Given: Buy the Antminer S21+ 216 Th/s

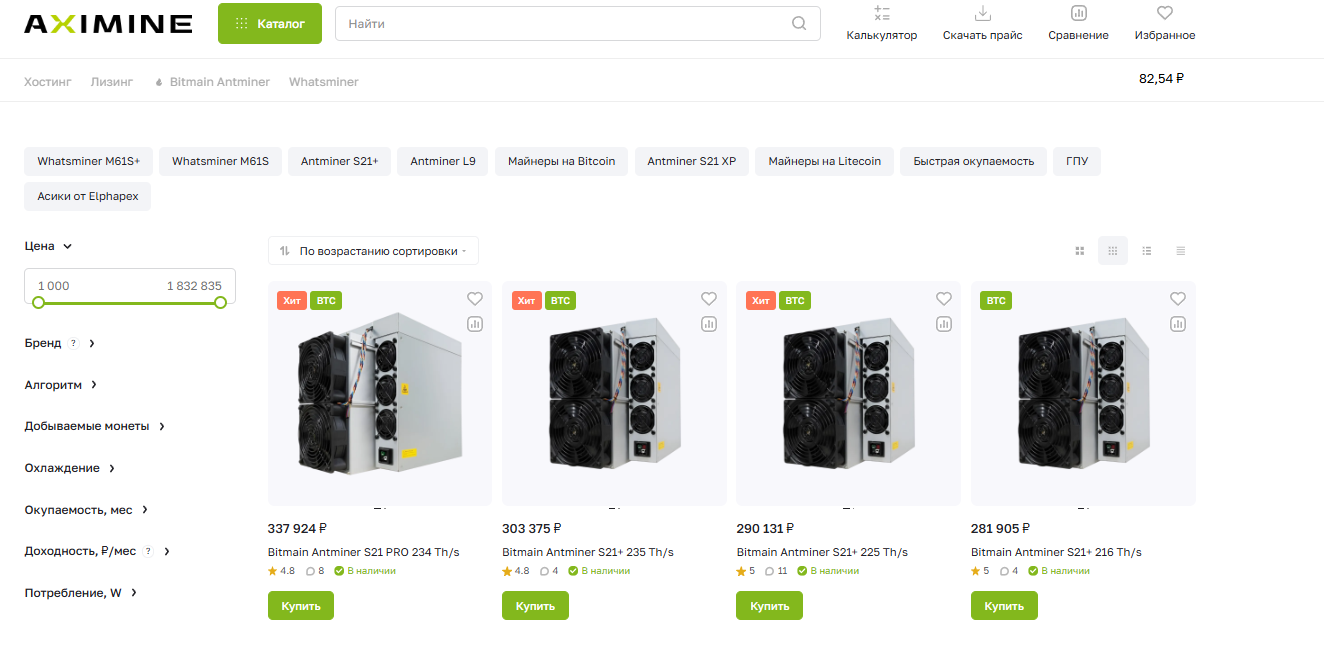Looking at the screenshot, I should [x=1004, y=606].
